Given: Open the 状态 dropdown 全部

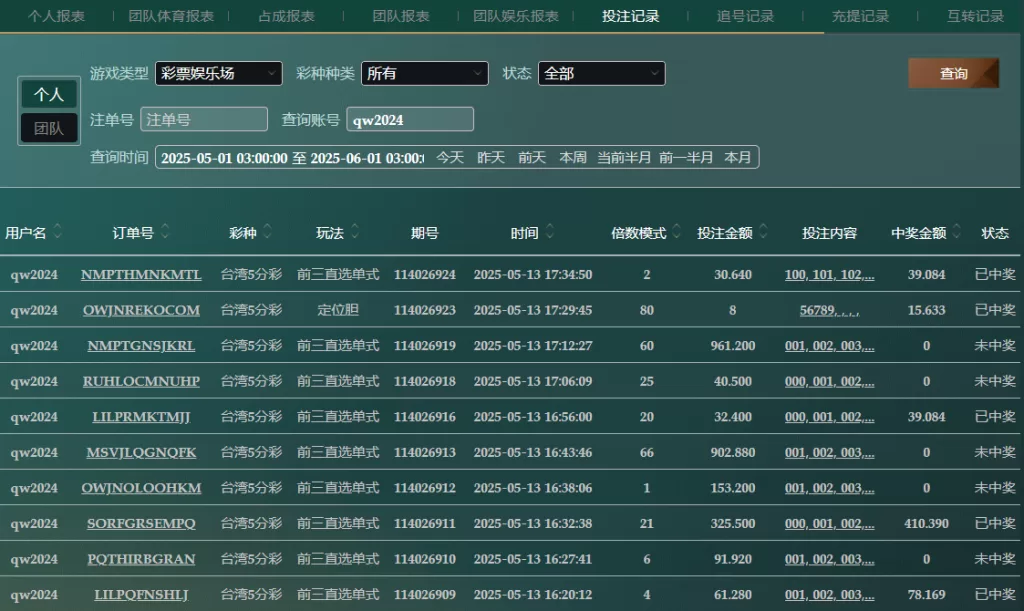Looking at the screenshot, I should (601, 73).
